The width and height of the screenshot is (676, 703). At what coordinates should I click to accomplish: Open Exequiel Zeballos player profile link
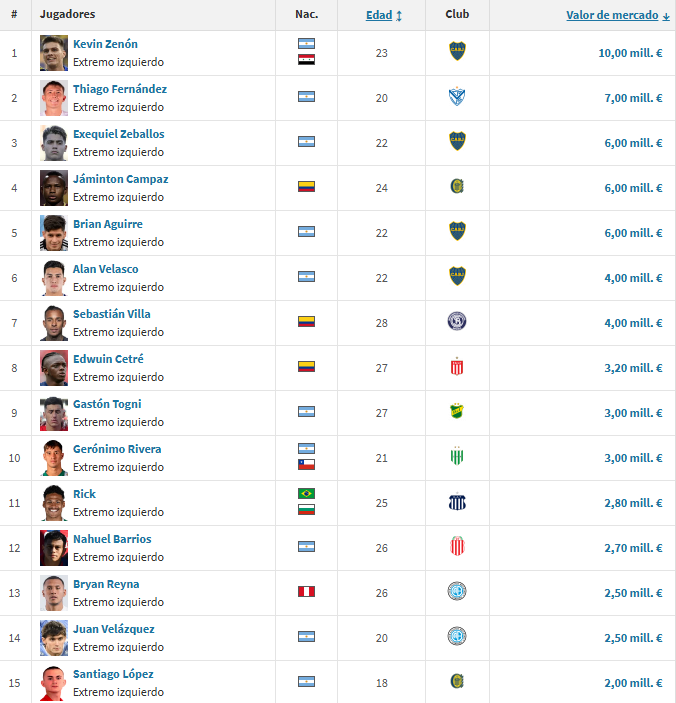(119, 134)
